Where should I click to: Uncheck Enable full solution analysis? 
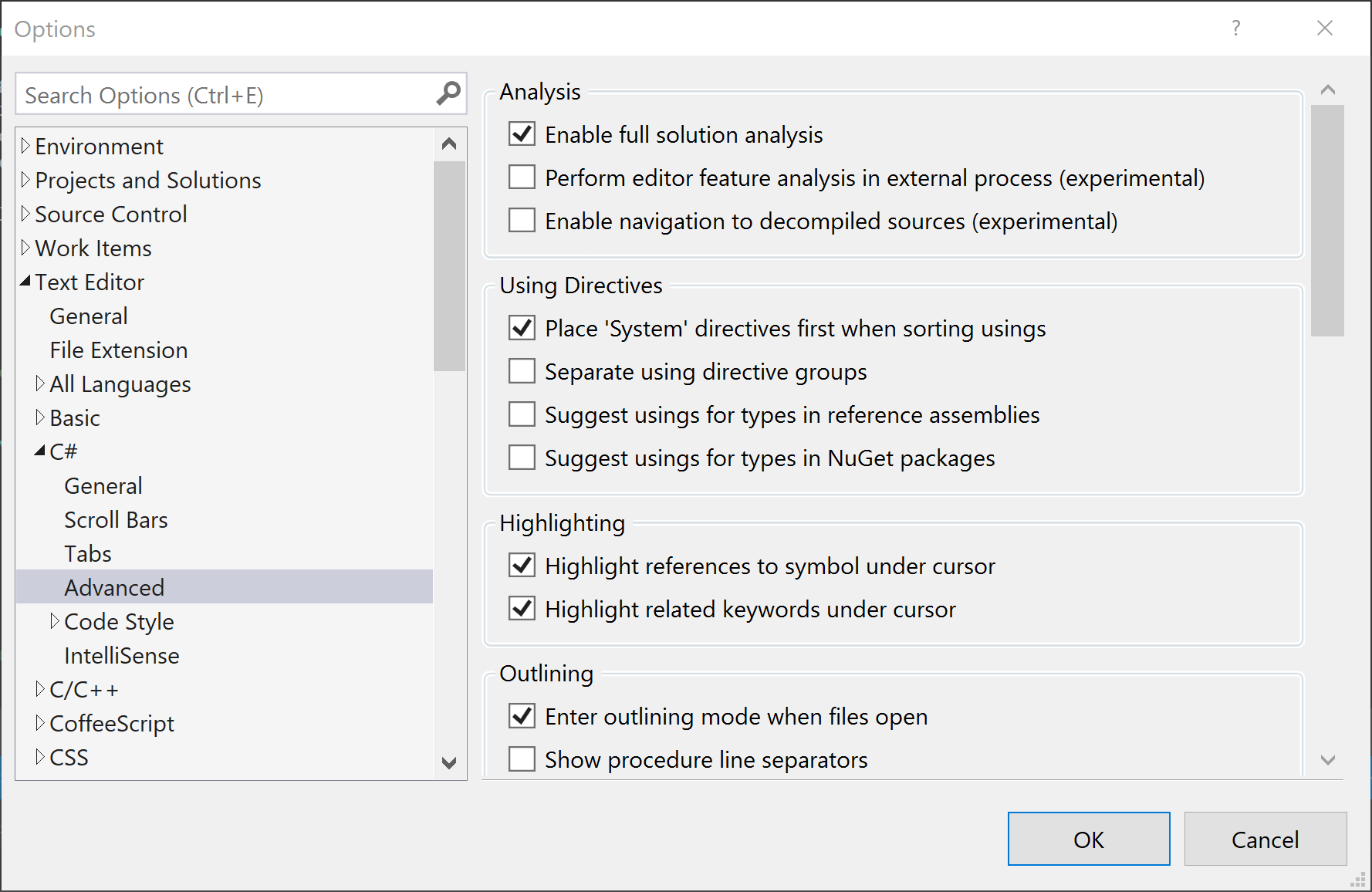(x=522, y=134)
